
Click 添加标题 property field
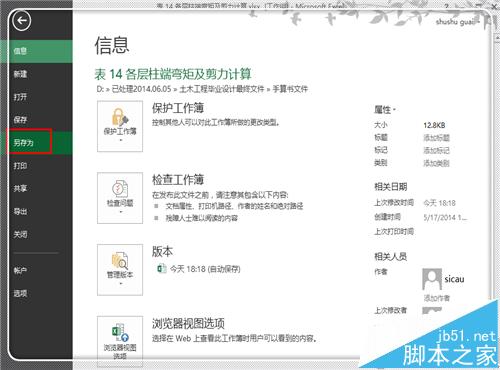click(x=436, y=138)
